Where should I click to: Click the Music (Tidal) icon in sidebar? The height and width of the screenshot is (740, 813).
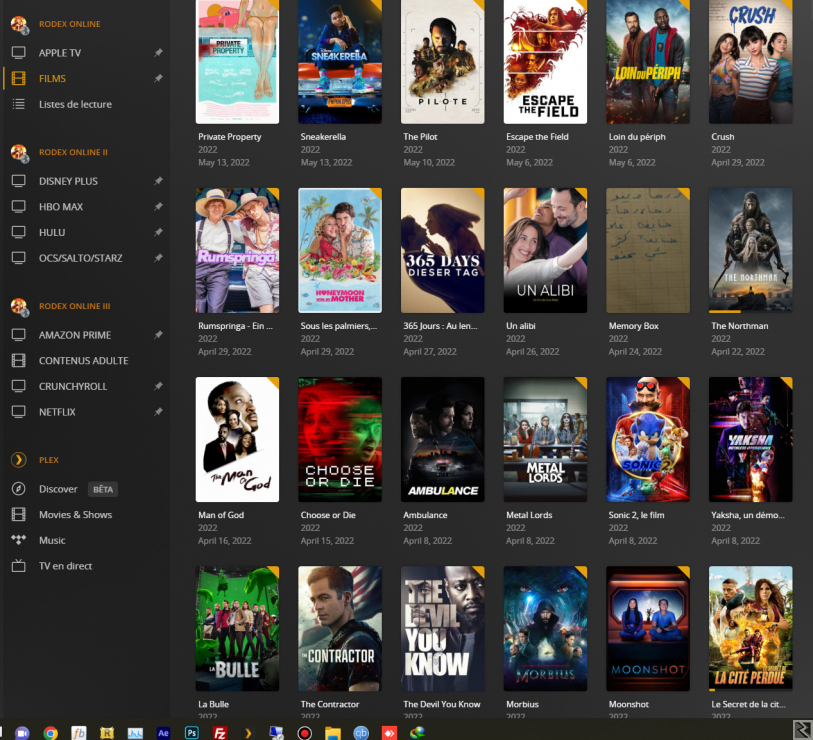[18, 540]
